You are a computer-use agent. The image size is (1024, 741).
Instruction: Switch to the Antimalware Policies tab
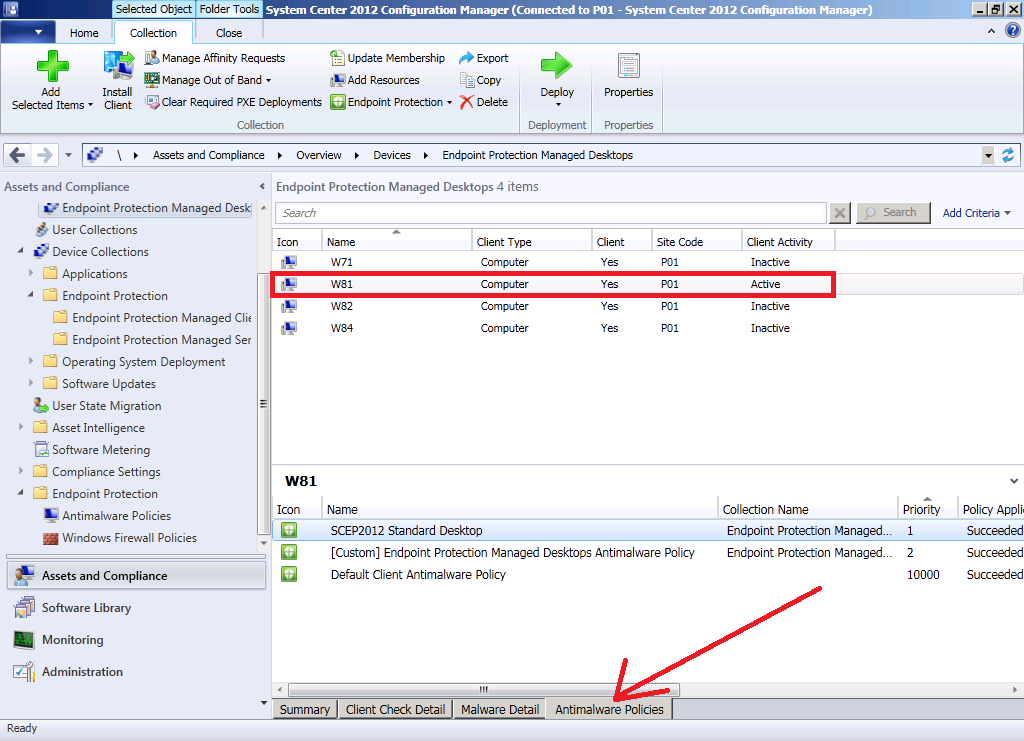609,709
